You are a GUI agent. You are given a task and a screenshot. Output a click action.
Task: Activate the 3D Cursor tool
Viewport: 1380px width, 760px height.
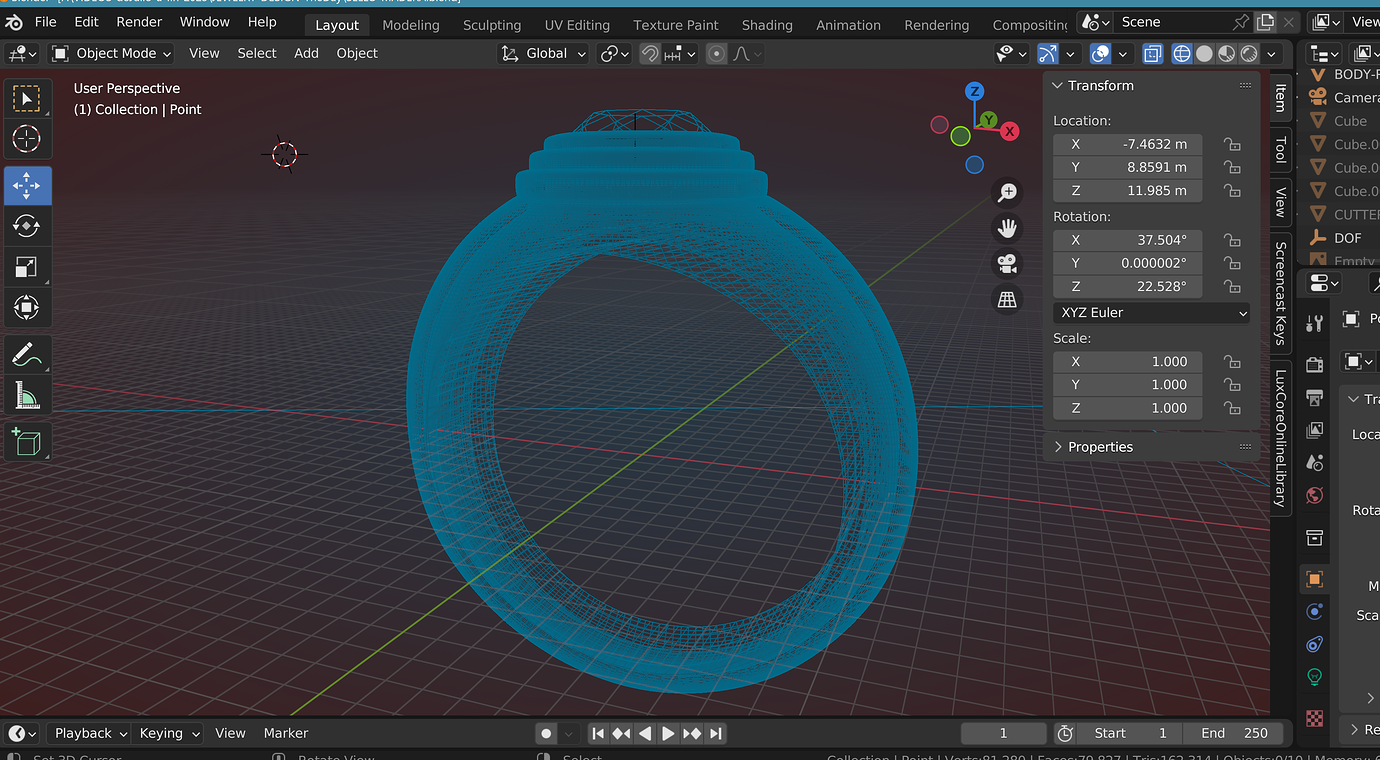[27, 139]
